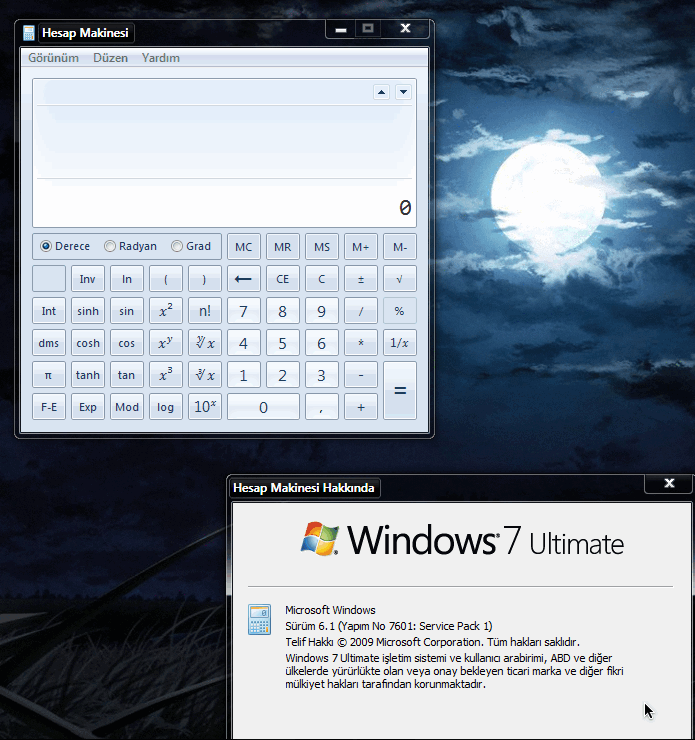Select the Grad angle mode

coord(191,246)
